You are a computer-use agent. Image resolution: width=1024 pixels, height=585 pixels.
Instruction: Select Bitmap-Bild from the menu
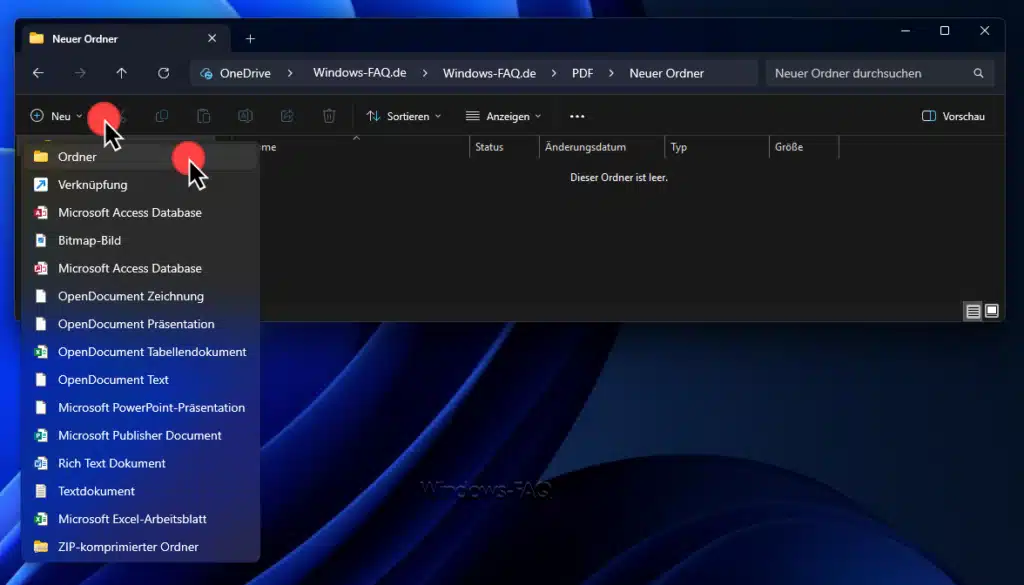(140, 240)
